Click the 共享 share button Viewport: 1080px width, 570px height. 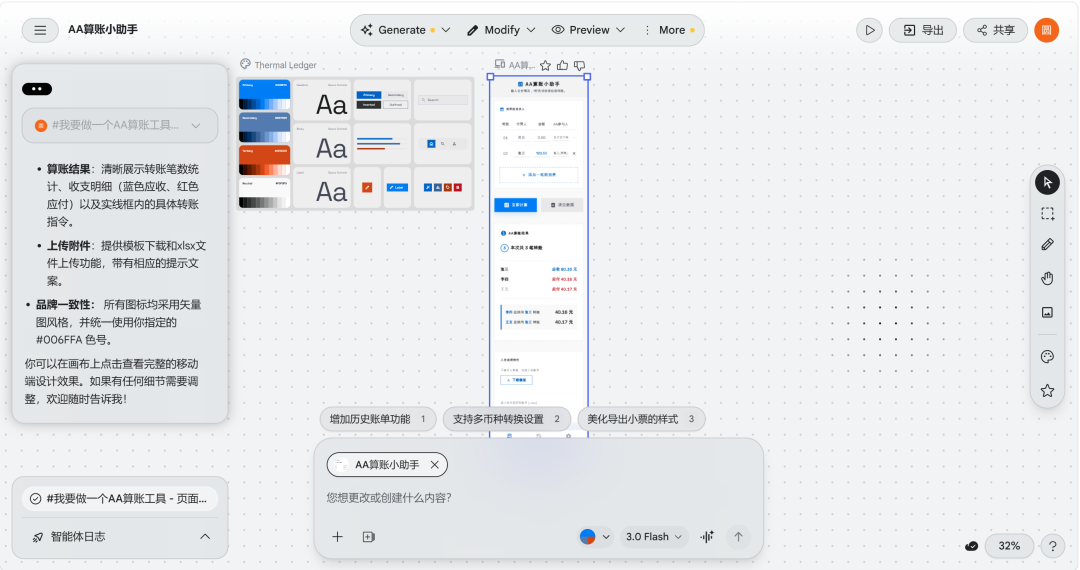point(995,30)
